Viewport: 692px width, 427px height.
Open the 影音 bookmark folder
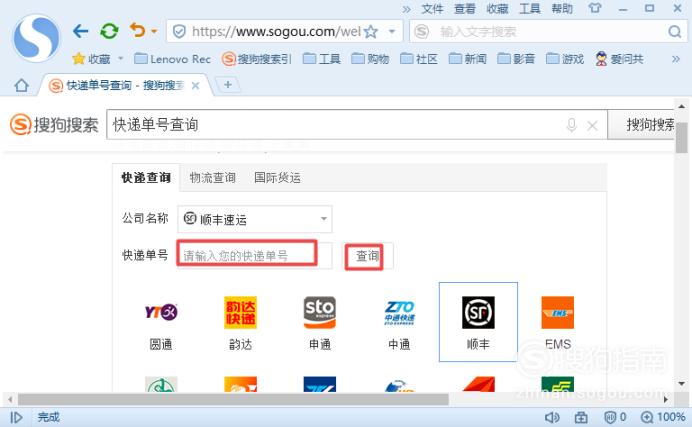(516, 59)
